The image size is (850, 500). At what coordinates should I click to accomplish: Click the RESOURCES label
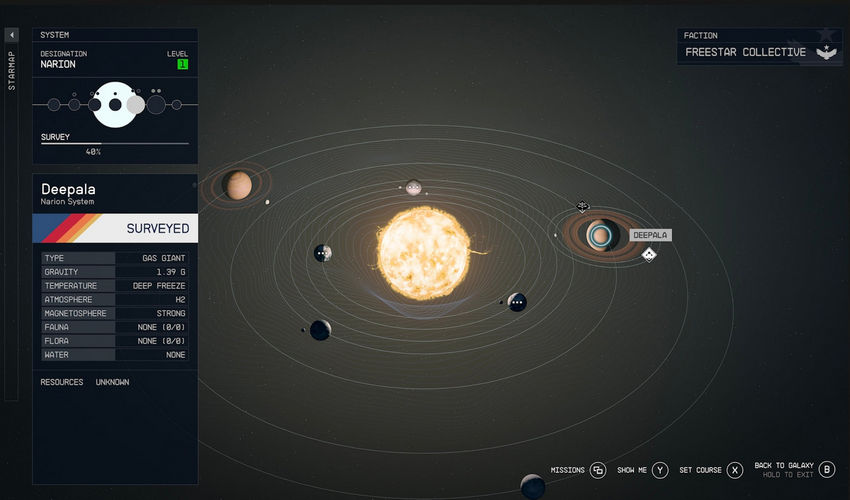(x=62, y=382)
